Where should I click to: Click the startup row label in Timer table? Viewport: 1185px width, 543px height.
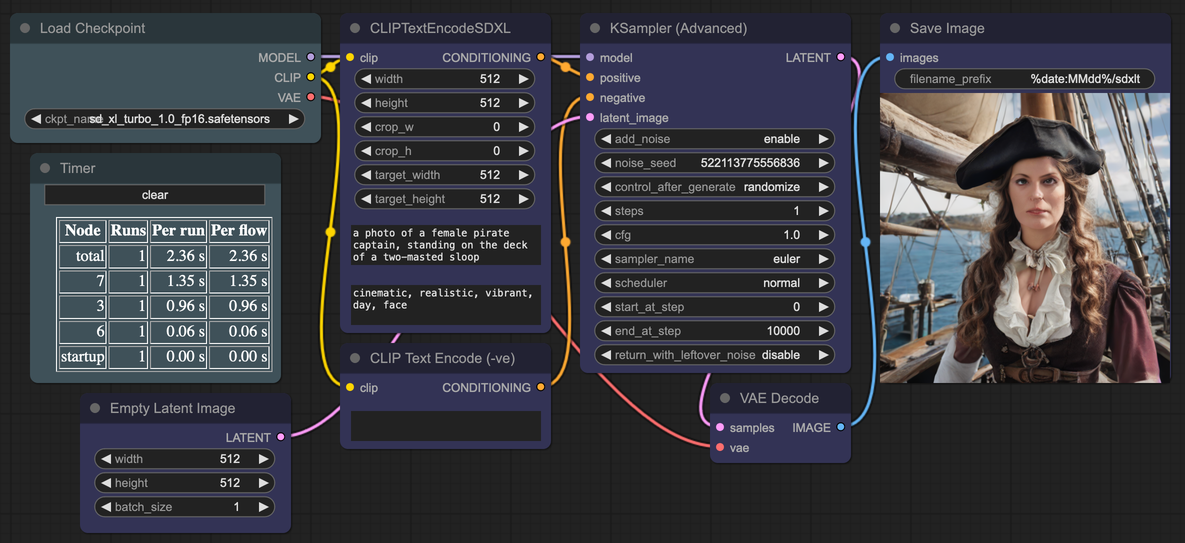tap(82, 356)
